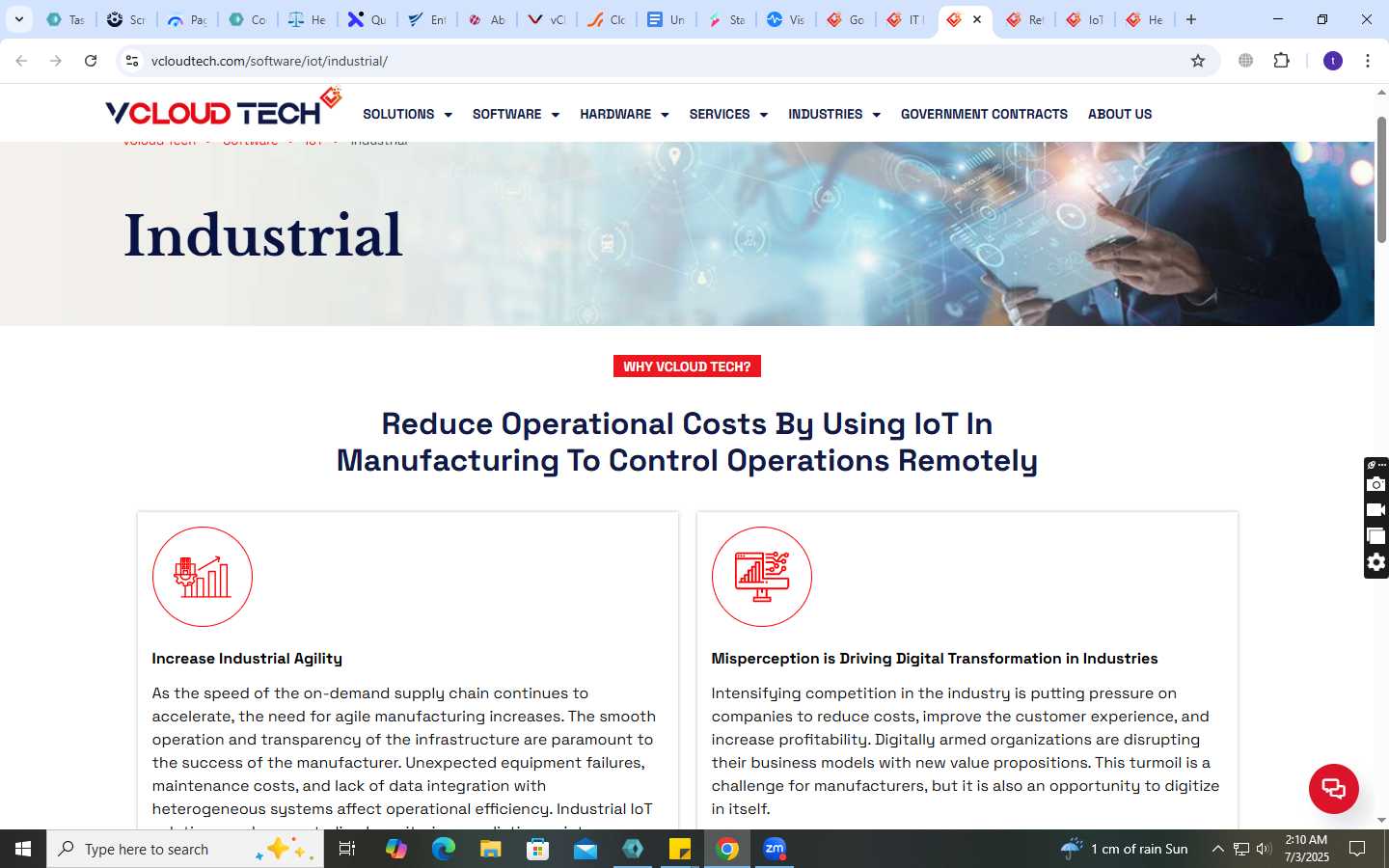Click the grey globe icon in the toolbar

tap(1246, 61)
